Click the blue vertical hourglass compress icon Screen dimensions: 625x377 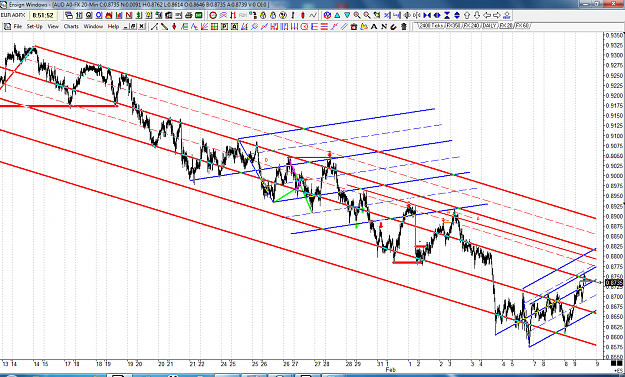(x=447, y=16)
